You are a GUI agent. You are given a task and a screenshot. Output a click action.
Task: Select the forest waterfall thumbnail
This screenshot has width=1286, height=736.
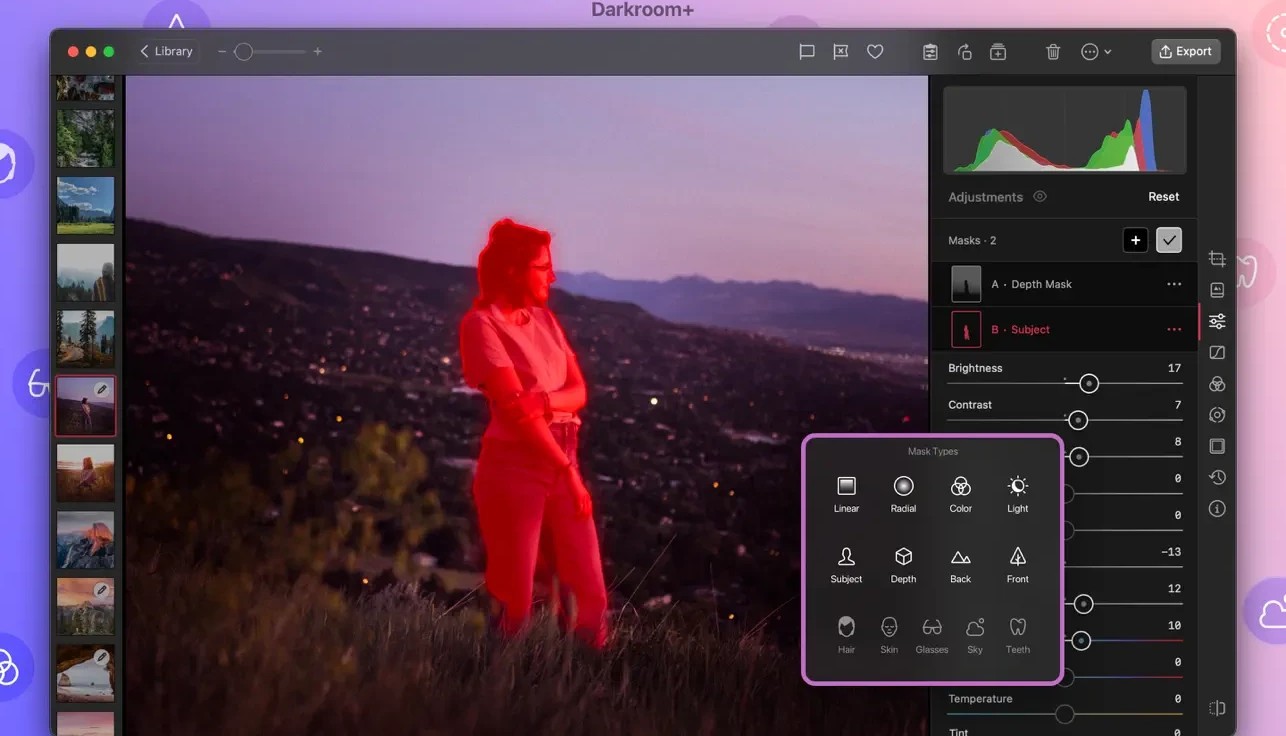click(86, 138)
